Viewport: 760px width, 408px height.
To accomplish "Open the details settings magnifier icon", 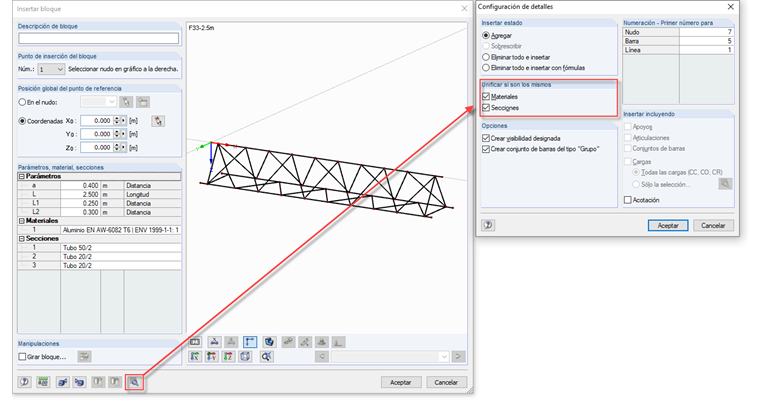I will (x=135, y=382).
